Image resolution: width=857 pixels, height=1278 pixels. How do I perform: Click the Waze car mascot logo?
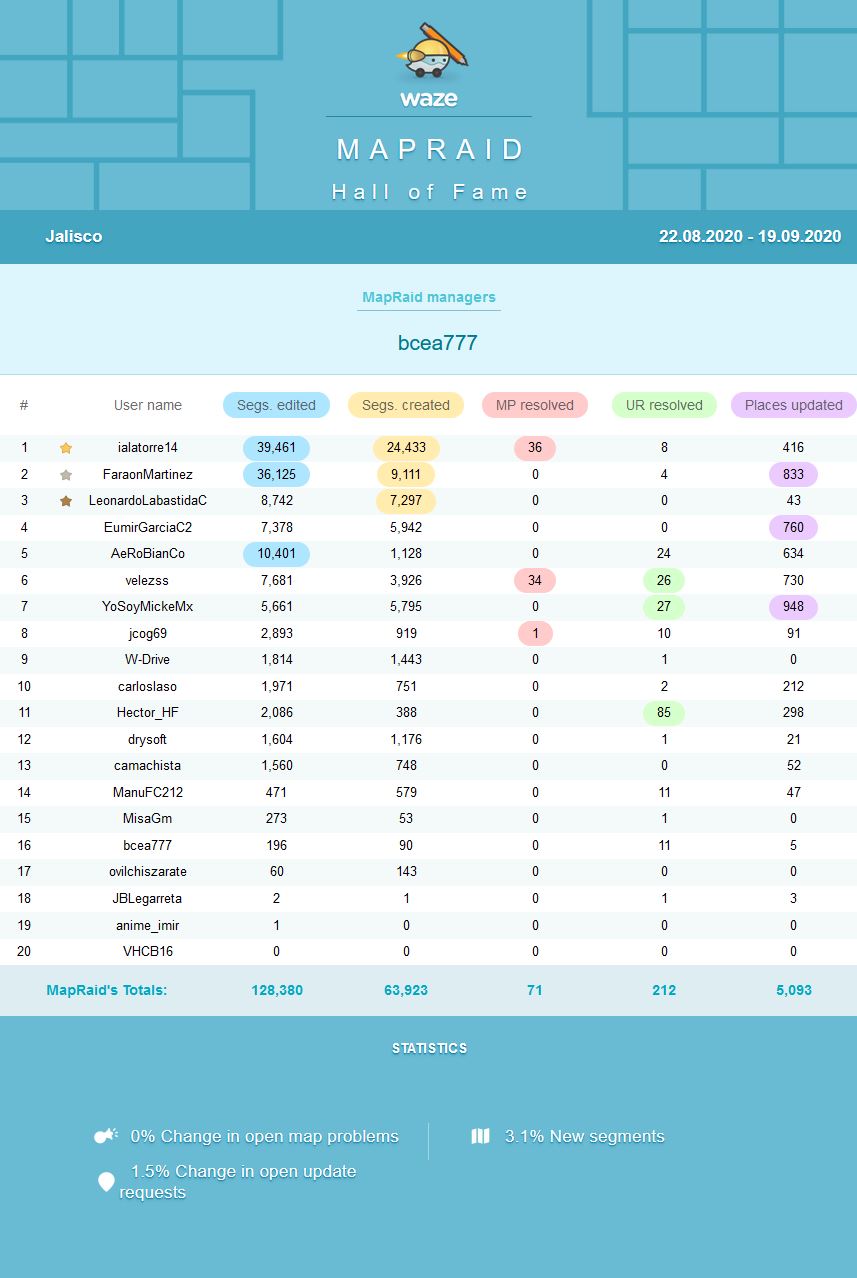pos(428,54)
